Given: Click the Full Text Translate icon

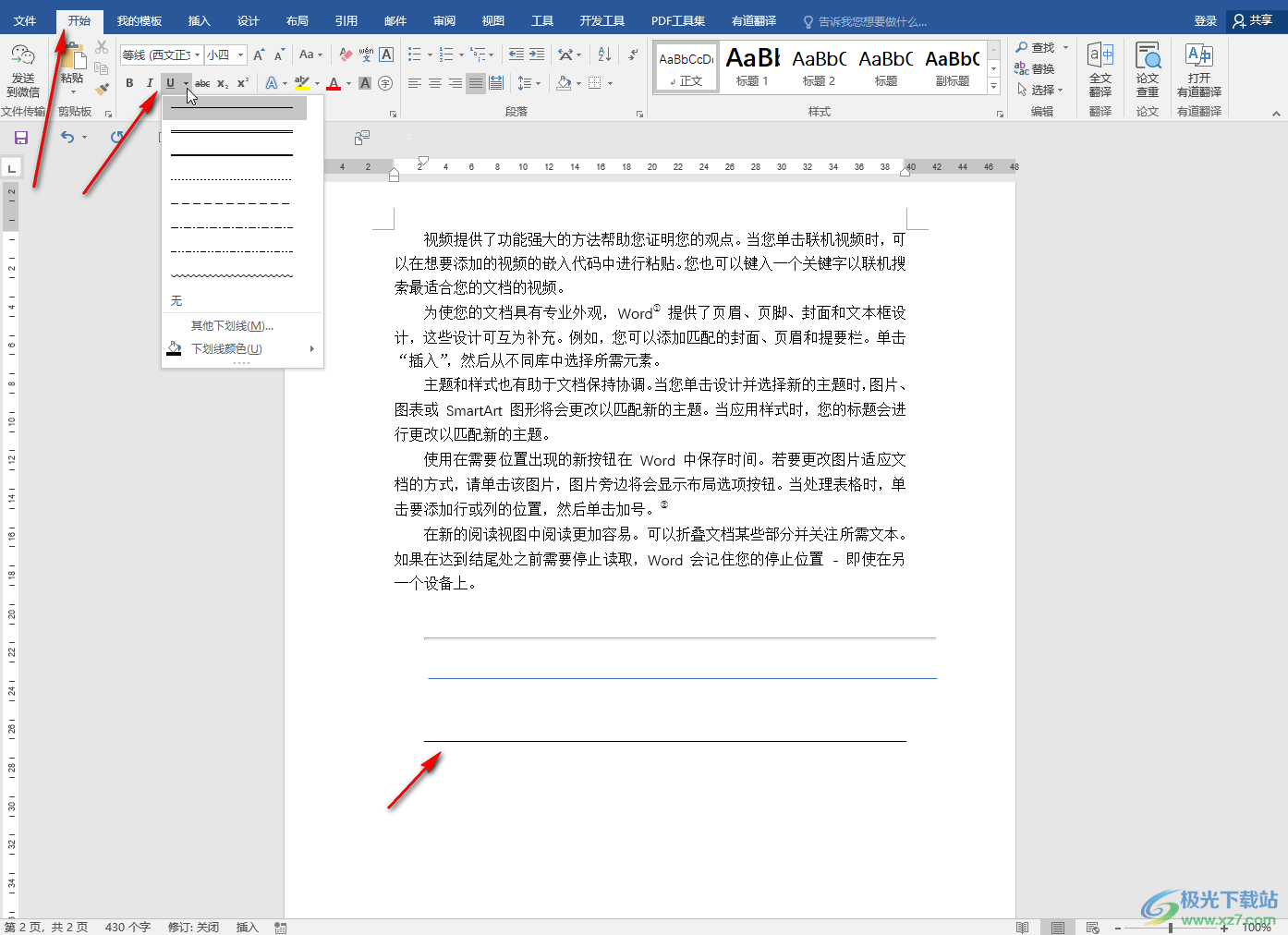Looking at the screenshot, I should 1100,70.
